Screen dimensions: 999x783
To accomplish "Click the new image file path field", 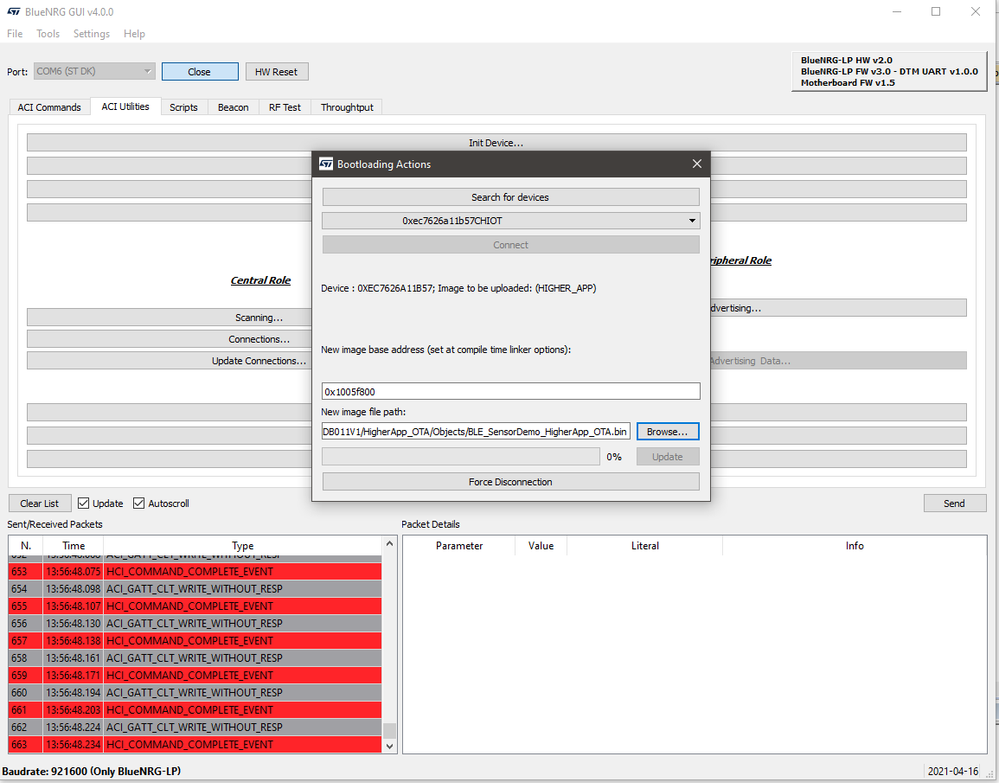I will [475, 431].
